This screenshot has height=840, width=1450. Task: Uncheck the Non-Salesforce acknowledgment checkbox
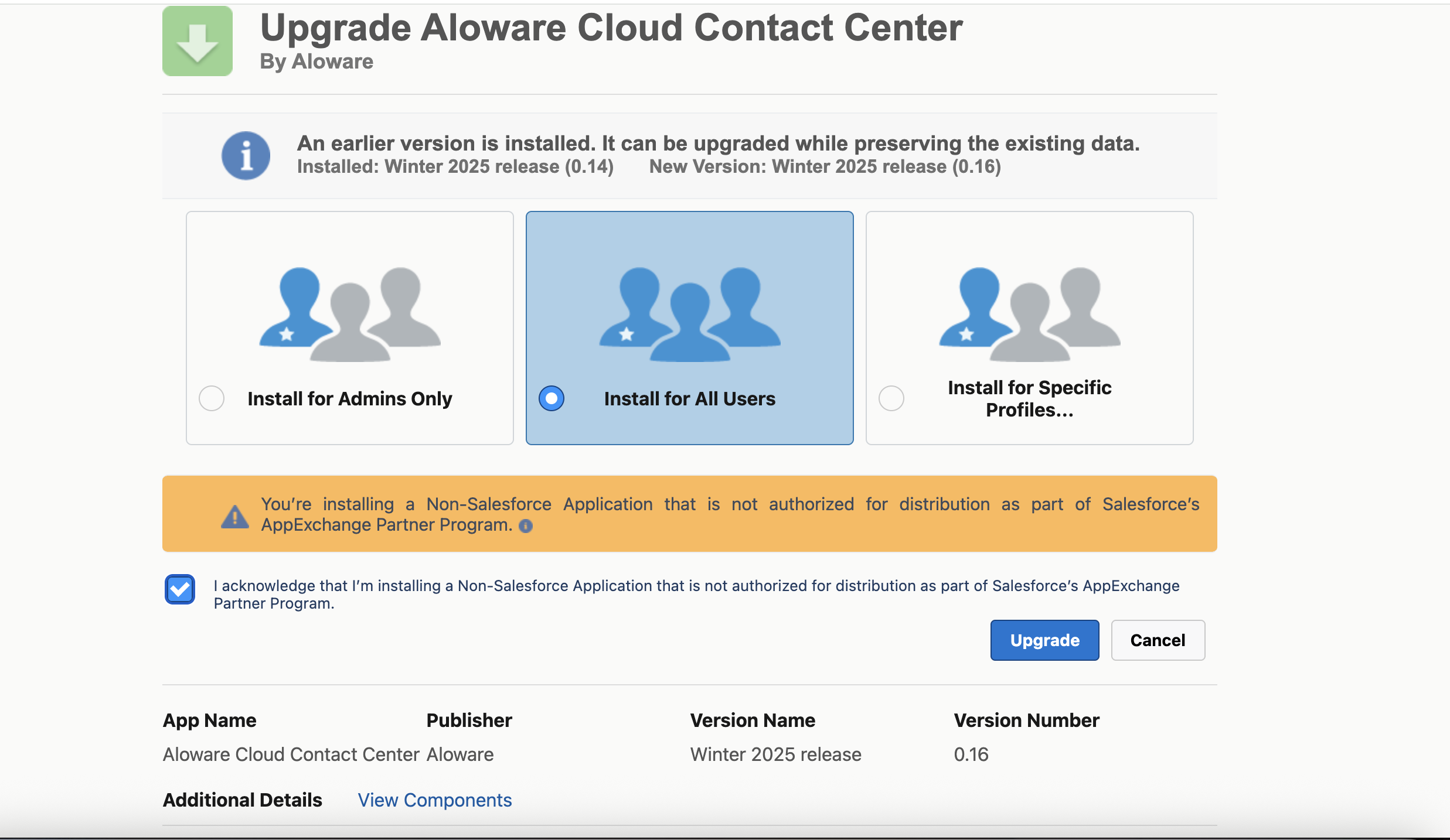(180, 589)
